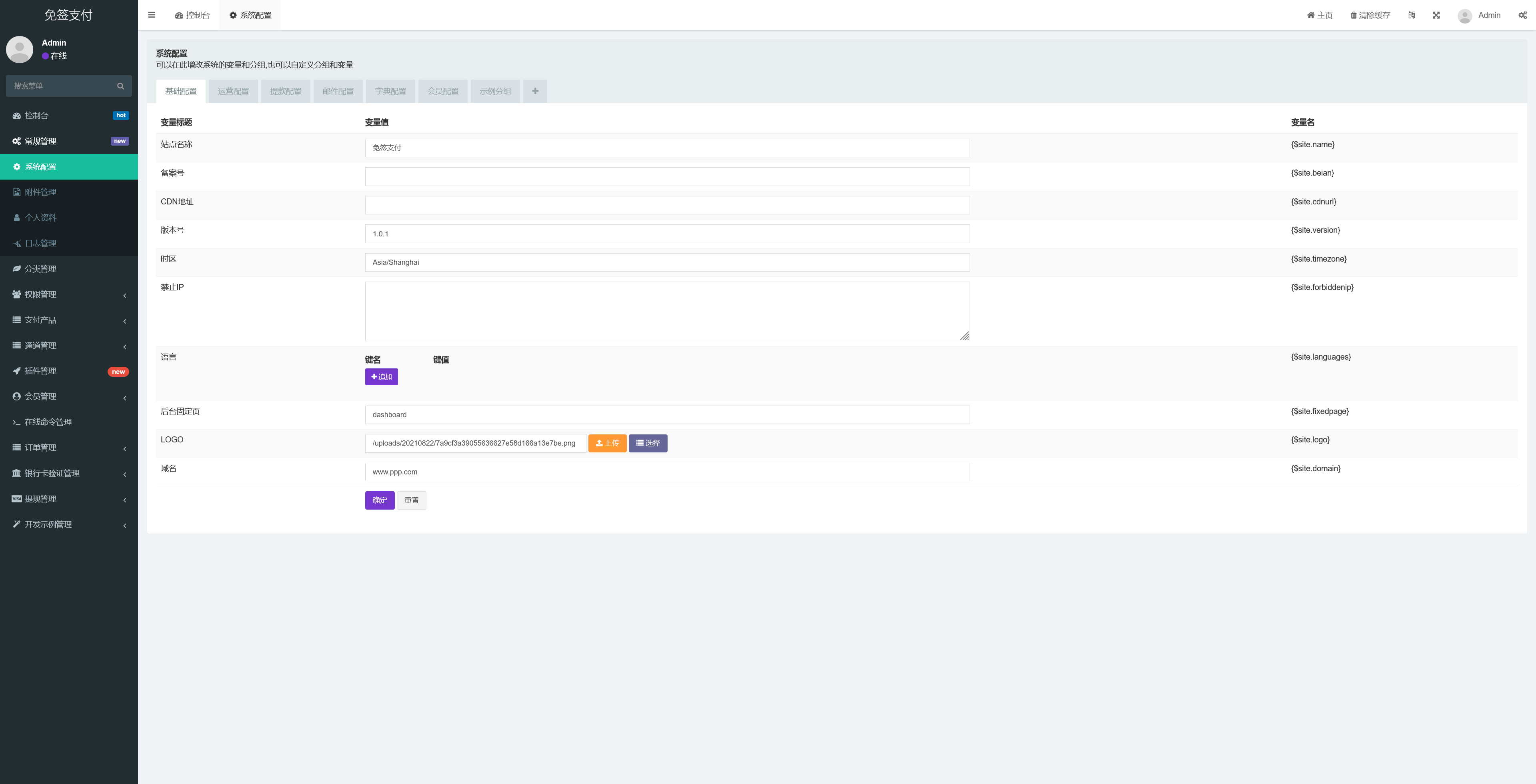Viewport: 1536px width, 784px height.
Task: Click the 追加 append button
Action: coord(382,377)
